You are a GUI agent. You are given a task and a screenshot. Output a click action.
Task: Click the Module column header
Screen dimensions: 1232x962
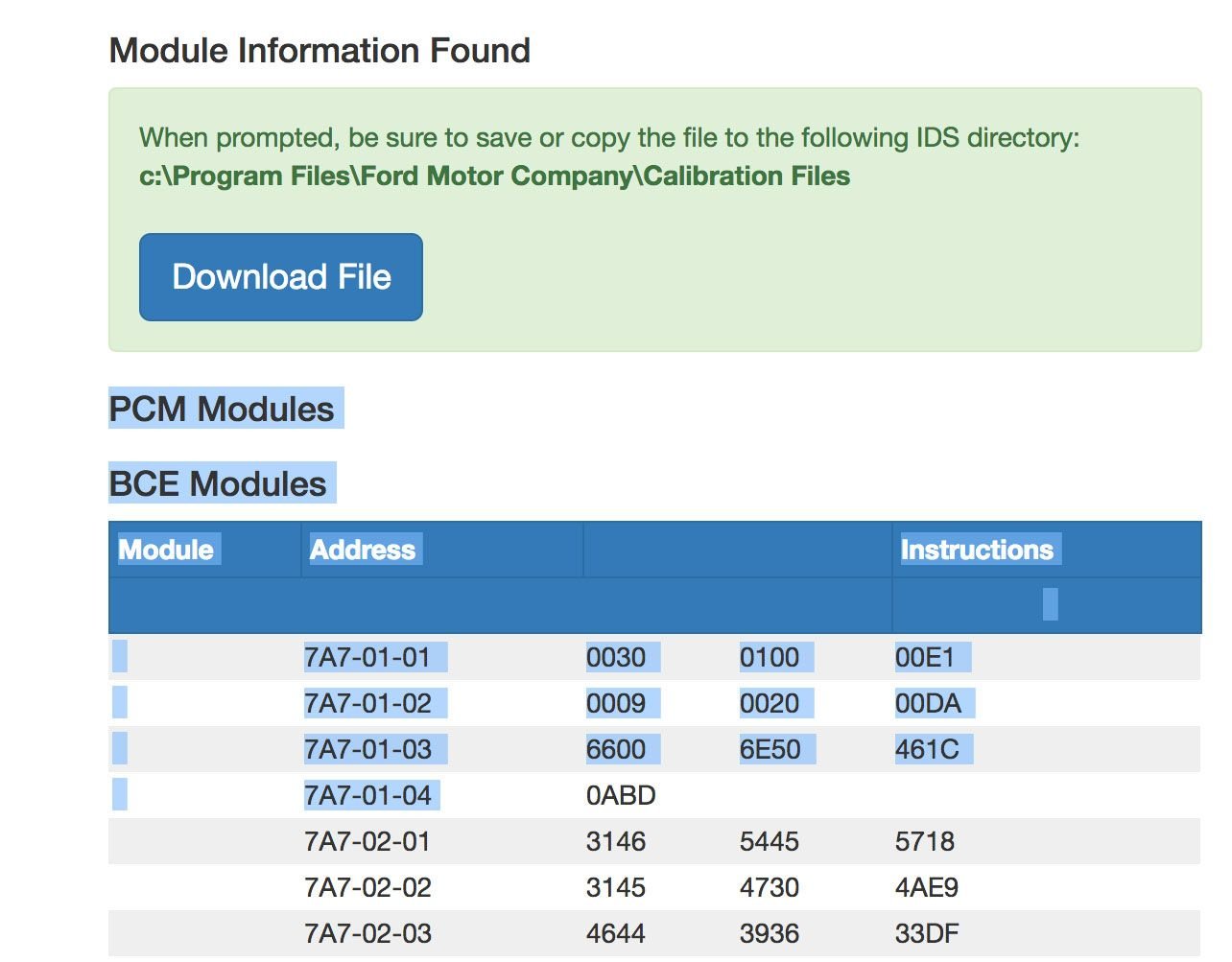[x=166, y=550]
